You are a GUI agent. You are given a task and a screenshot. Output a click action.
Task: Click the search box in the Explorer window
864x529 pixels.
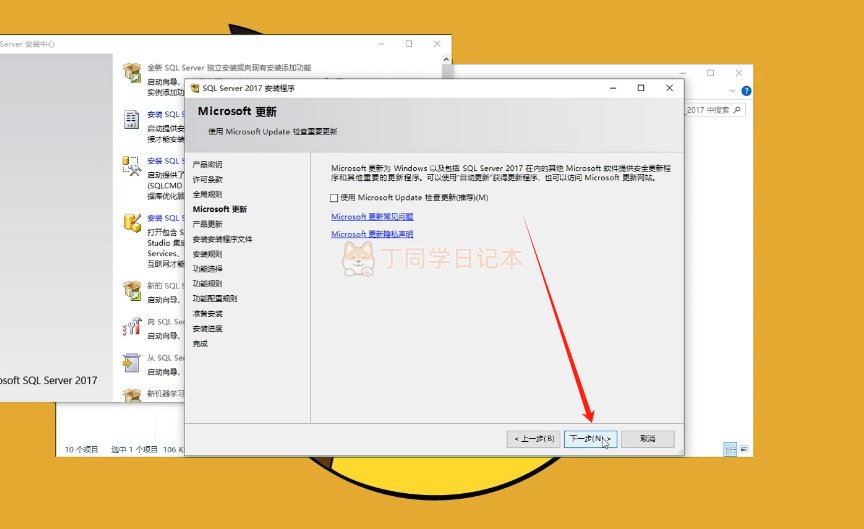pos(715,110)
